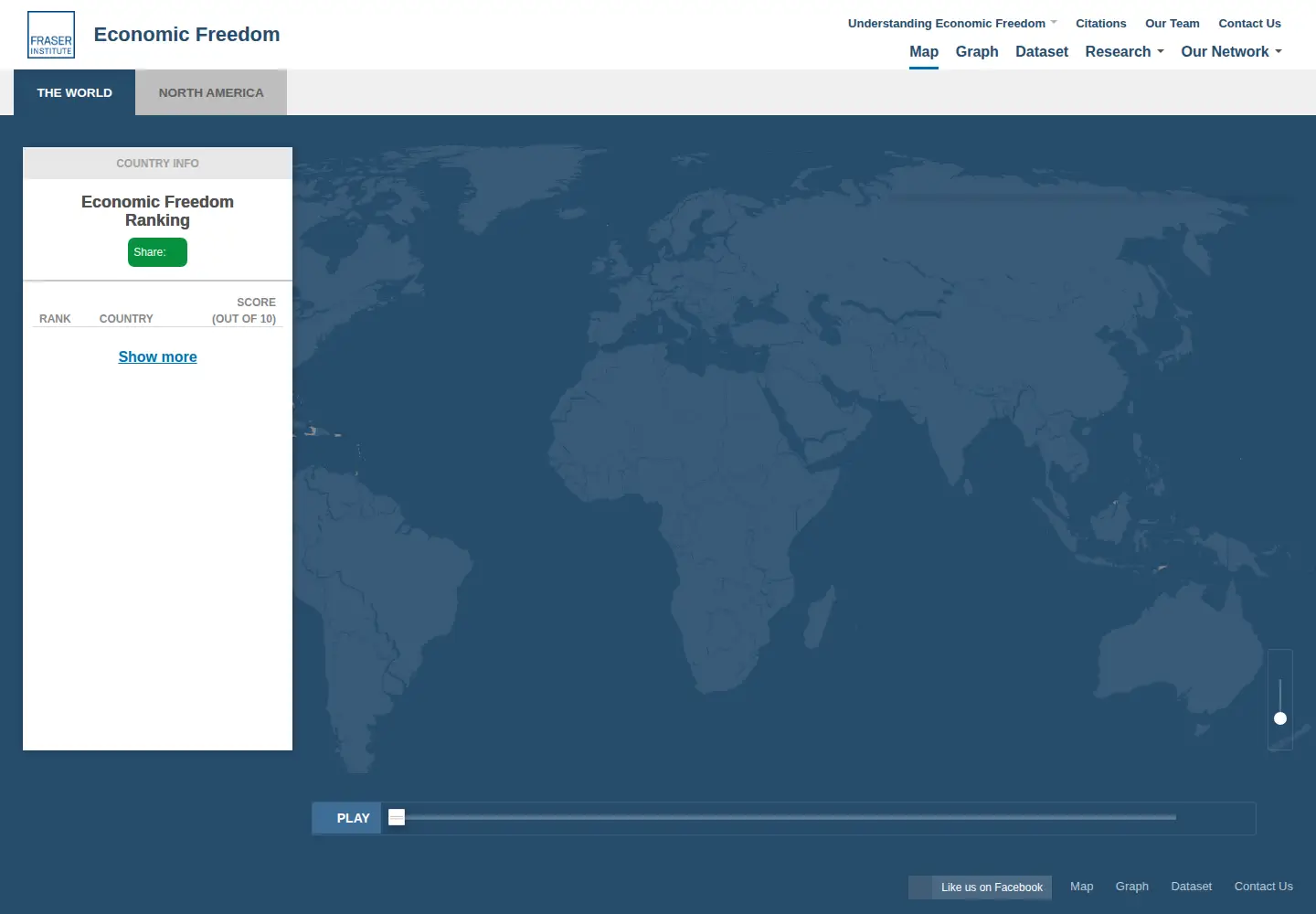This screenshot has width=1316, height=914.
Task: Click the timeline year slider handle
Action: [397, 817]
